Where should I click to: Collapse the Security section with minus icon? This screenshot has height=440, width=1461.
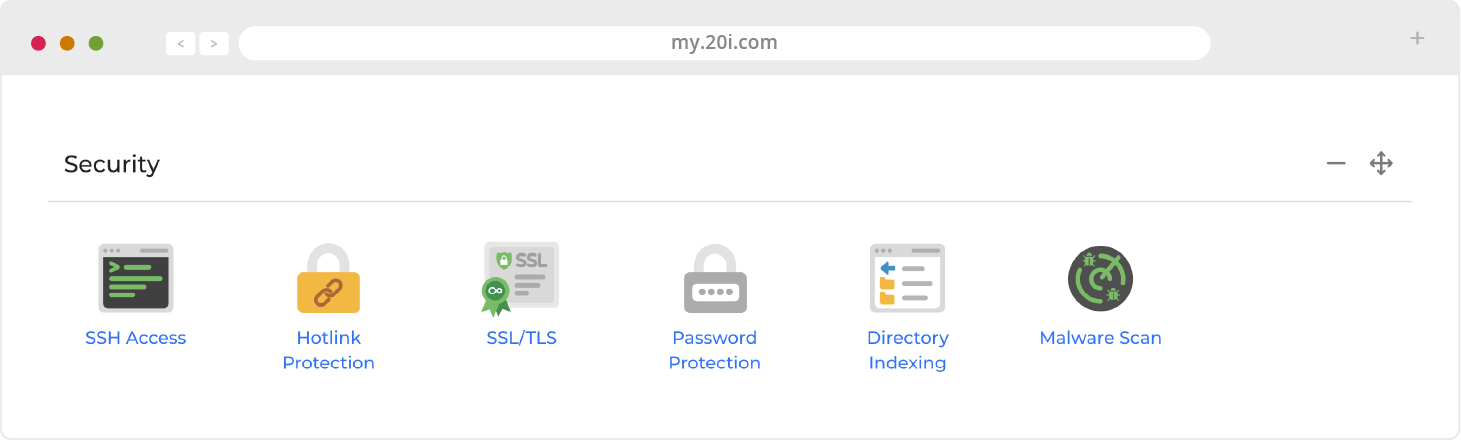pyautogui.click(x=1336, y=164)
